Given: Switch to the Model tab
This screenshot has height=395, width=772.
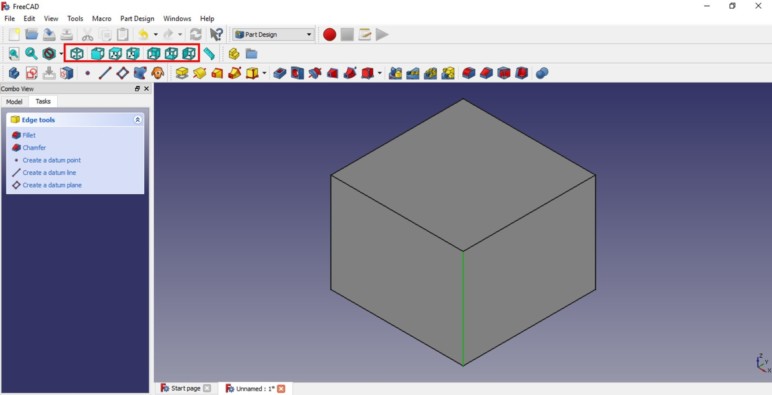Looking at the screenshot, I should (14, 101).
